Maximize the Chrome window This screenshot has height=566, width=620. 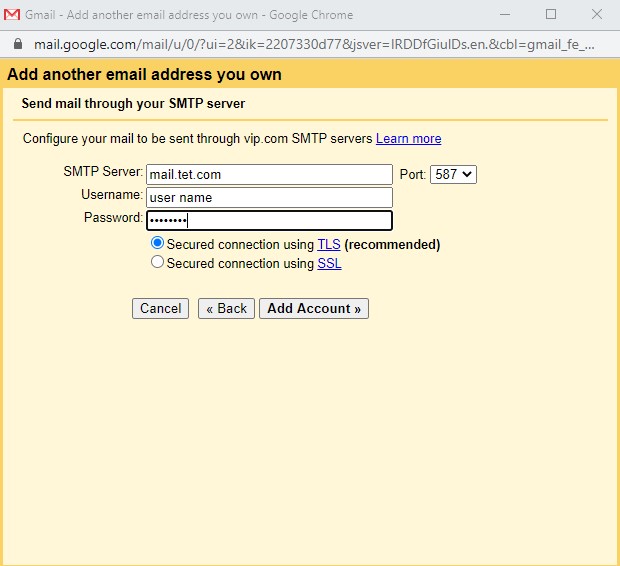point(551,15)
